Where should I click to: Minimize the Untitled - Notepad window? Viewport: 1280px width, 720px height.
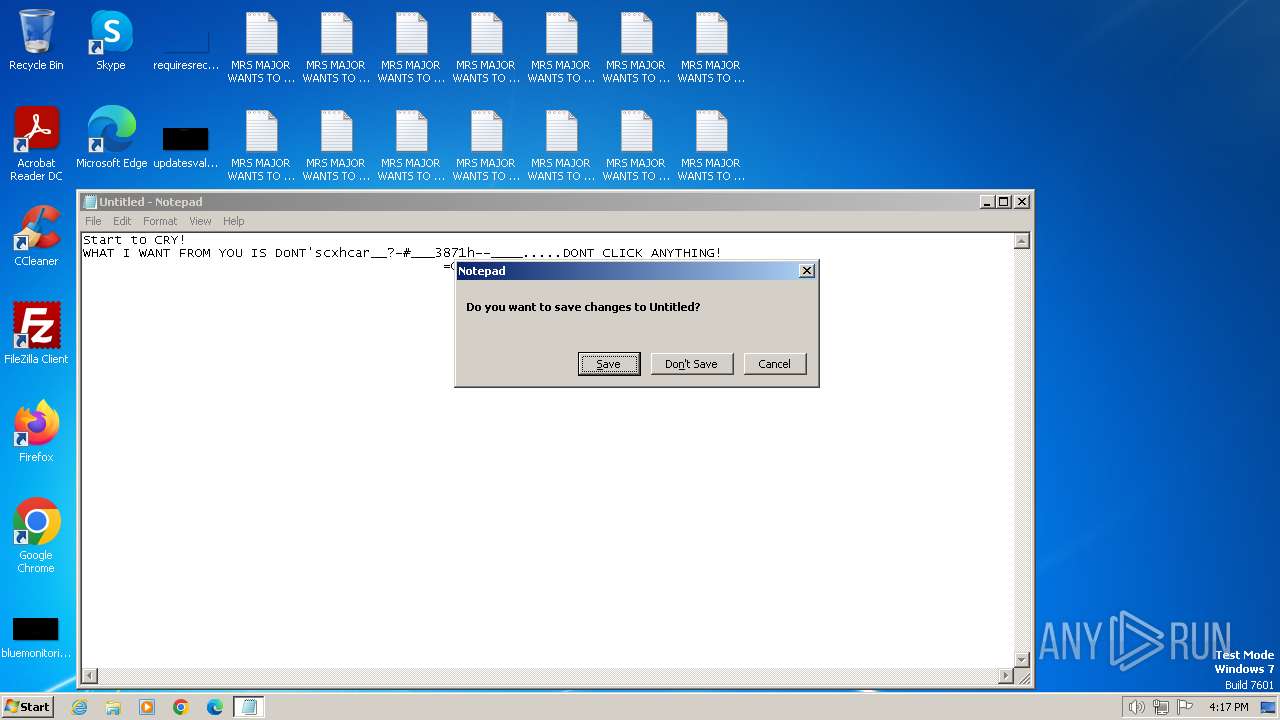[x=988, y=201]
